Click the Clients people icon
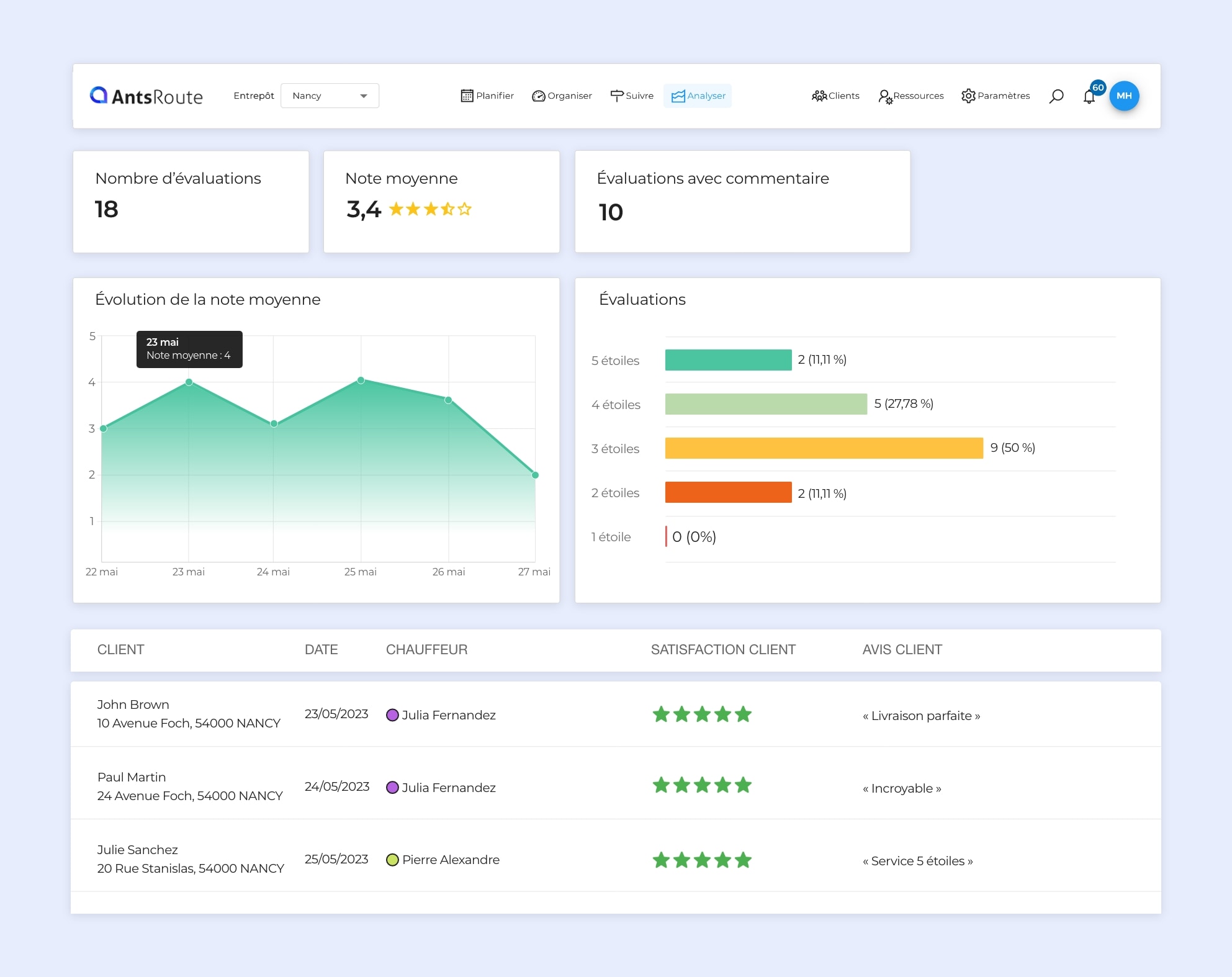 tap(819, 96)
